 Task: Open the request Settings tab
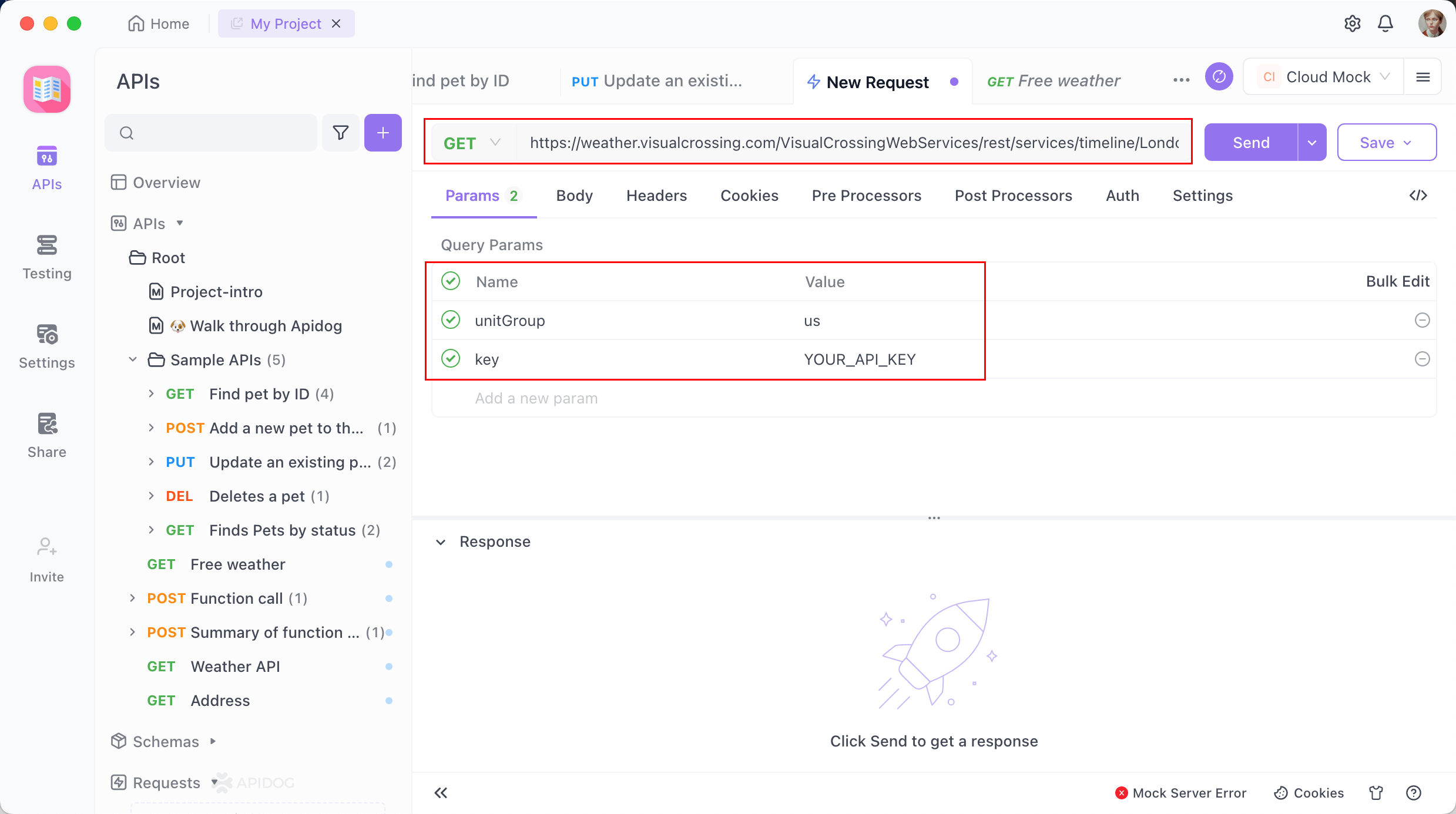pos(1202,196)
